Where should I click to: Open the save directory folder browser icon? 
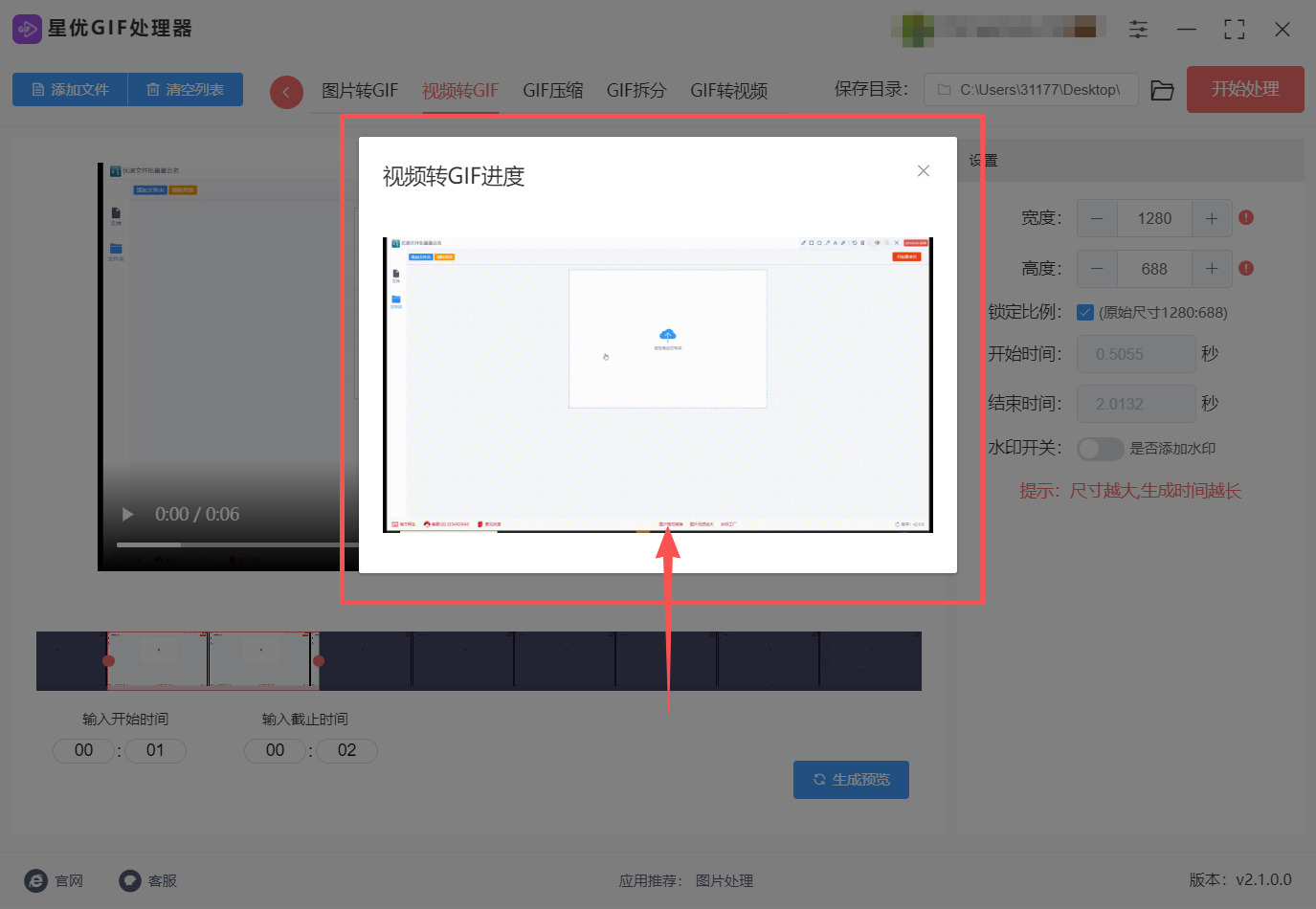coord(1161,89)
